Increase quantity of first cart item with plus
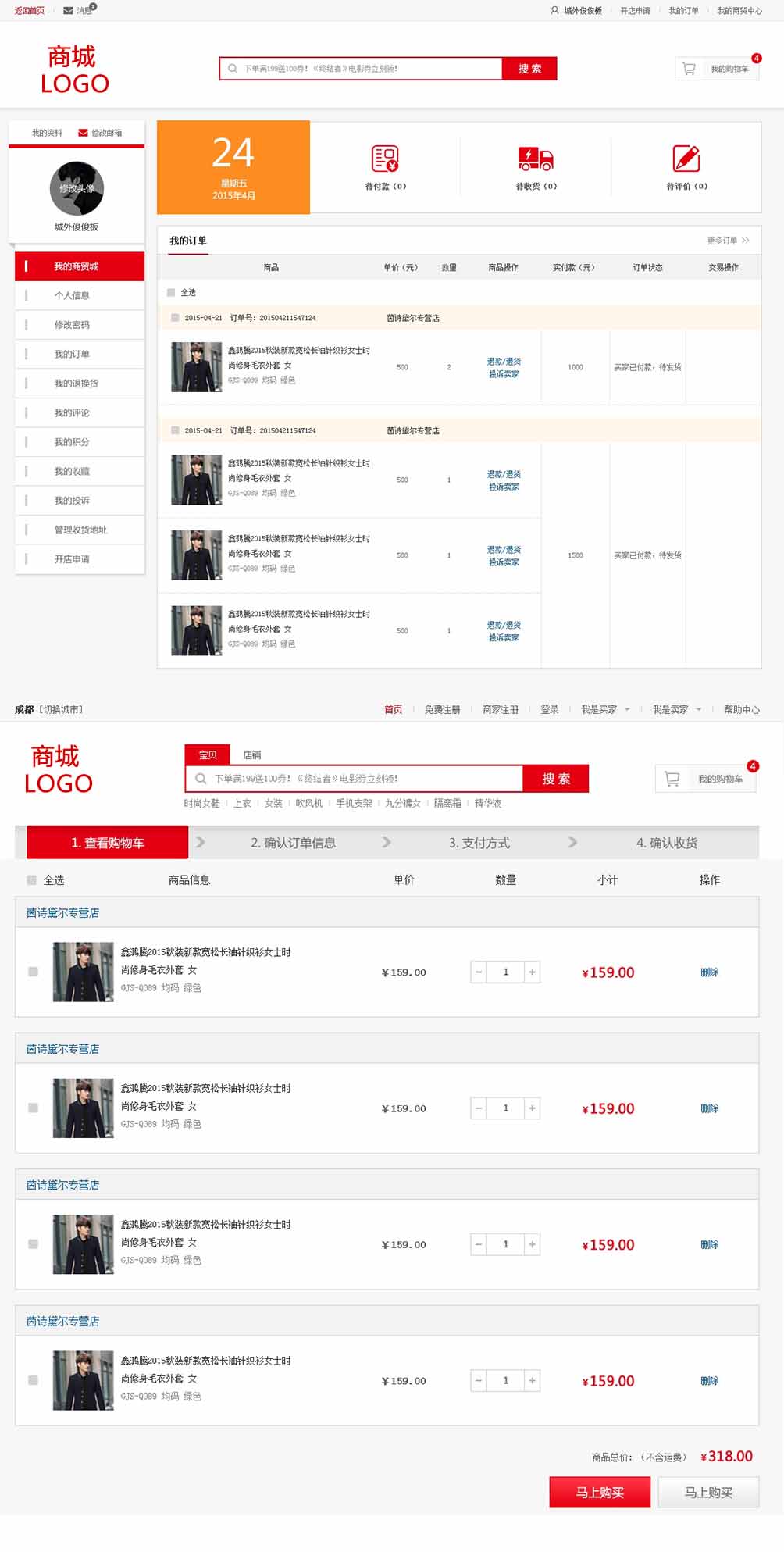 [532, 972]
